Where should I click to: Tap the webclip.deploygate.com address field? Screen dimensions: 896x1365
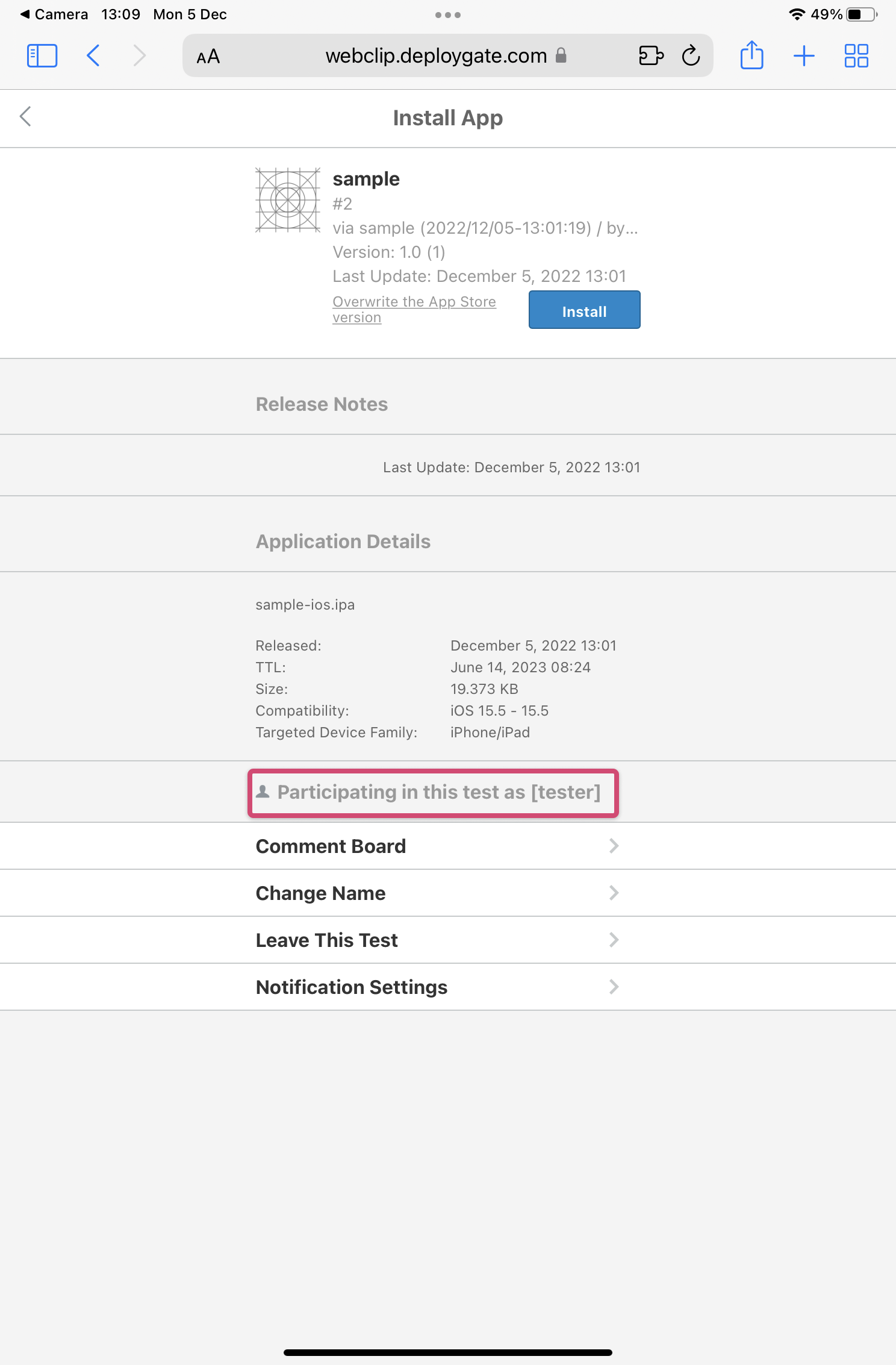448,55
